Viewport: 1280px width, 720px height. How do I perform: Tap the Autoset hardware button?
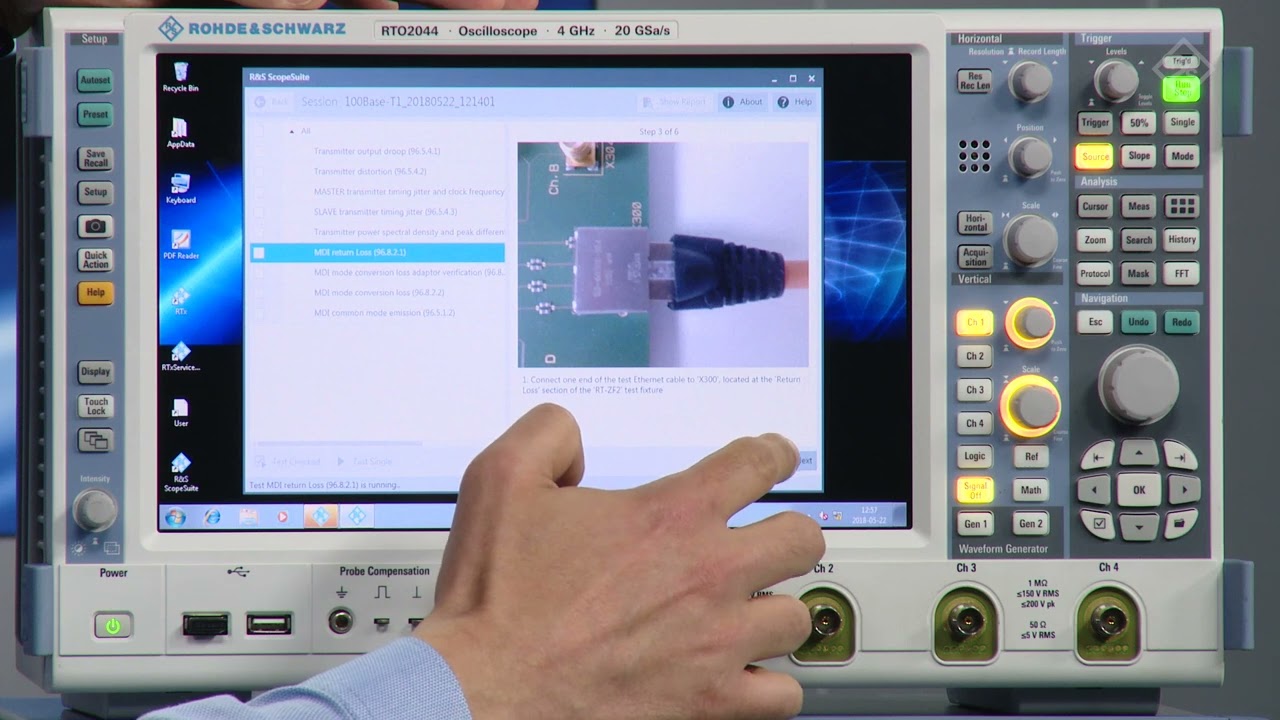[96, 80]
